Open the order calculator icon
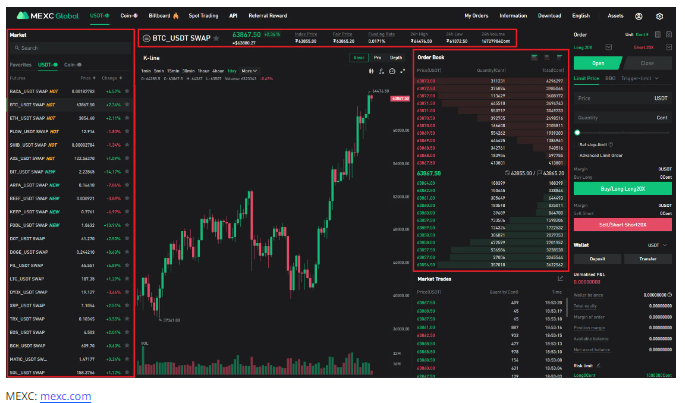Image resolution: width=685 pixels, height=403 pixels. (x=658, y=35)
